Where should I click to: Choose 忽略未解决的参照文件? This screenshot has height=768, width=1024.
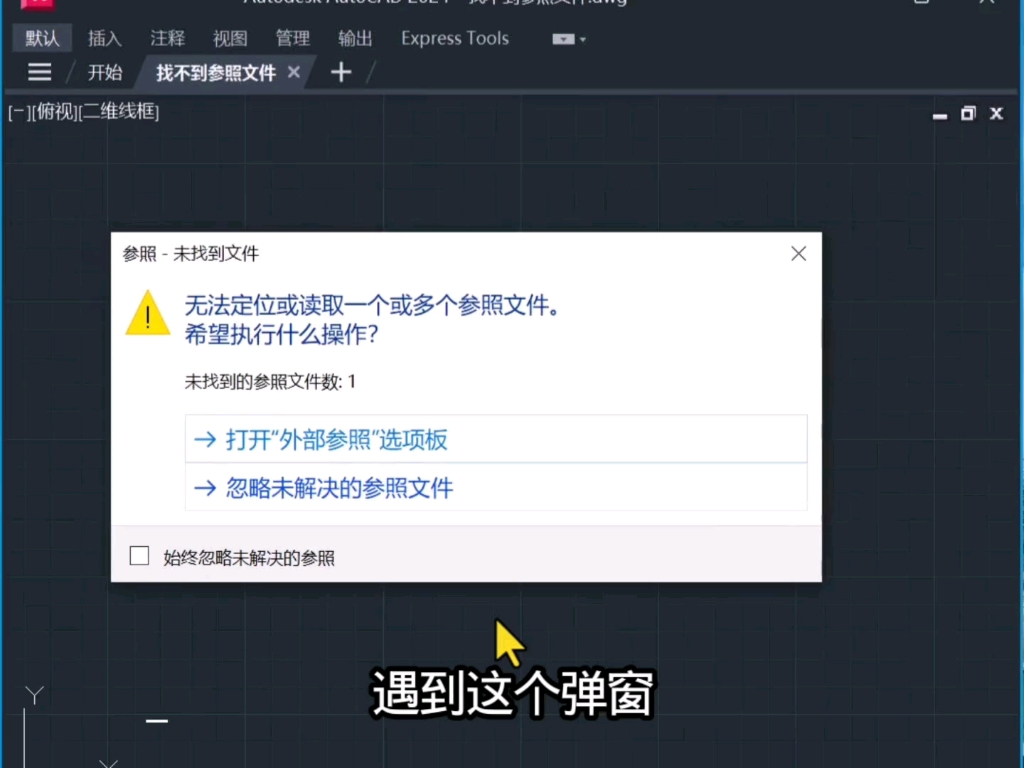(496, 487)
